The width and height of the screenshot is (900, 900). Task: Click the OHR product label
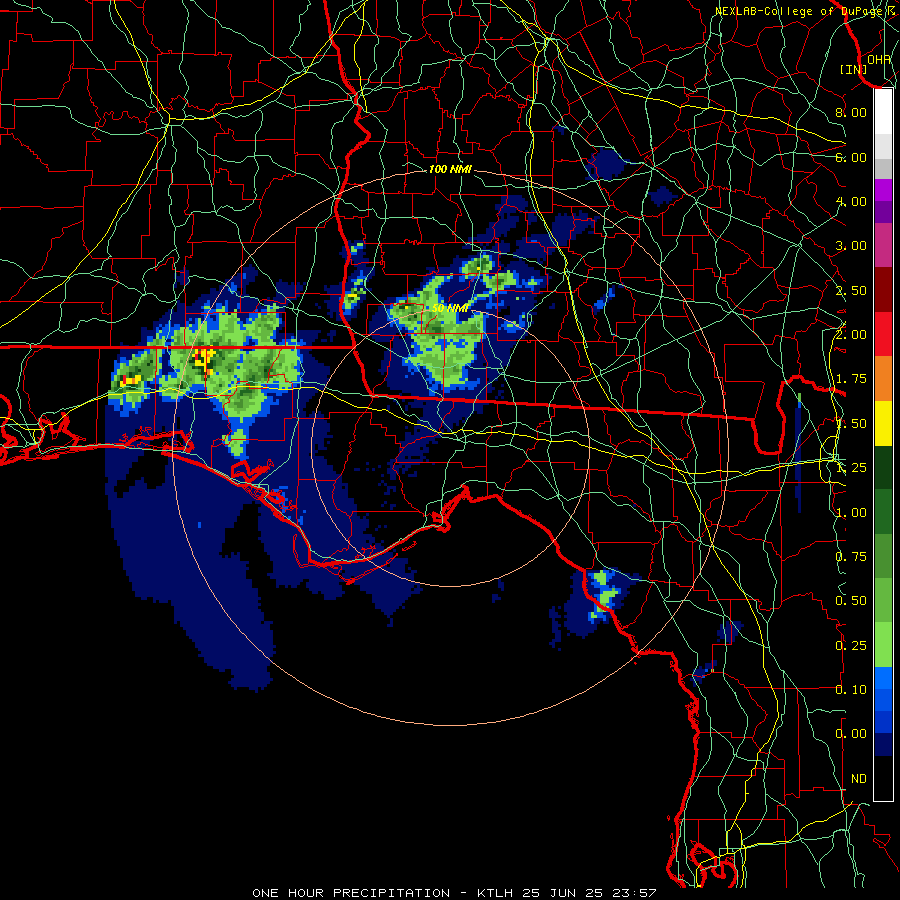point(879,59)
